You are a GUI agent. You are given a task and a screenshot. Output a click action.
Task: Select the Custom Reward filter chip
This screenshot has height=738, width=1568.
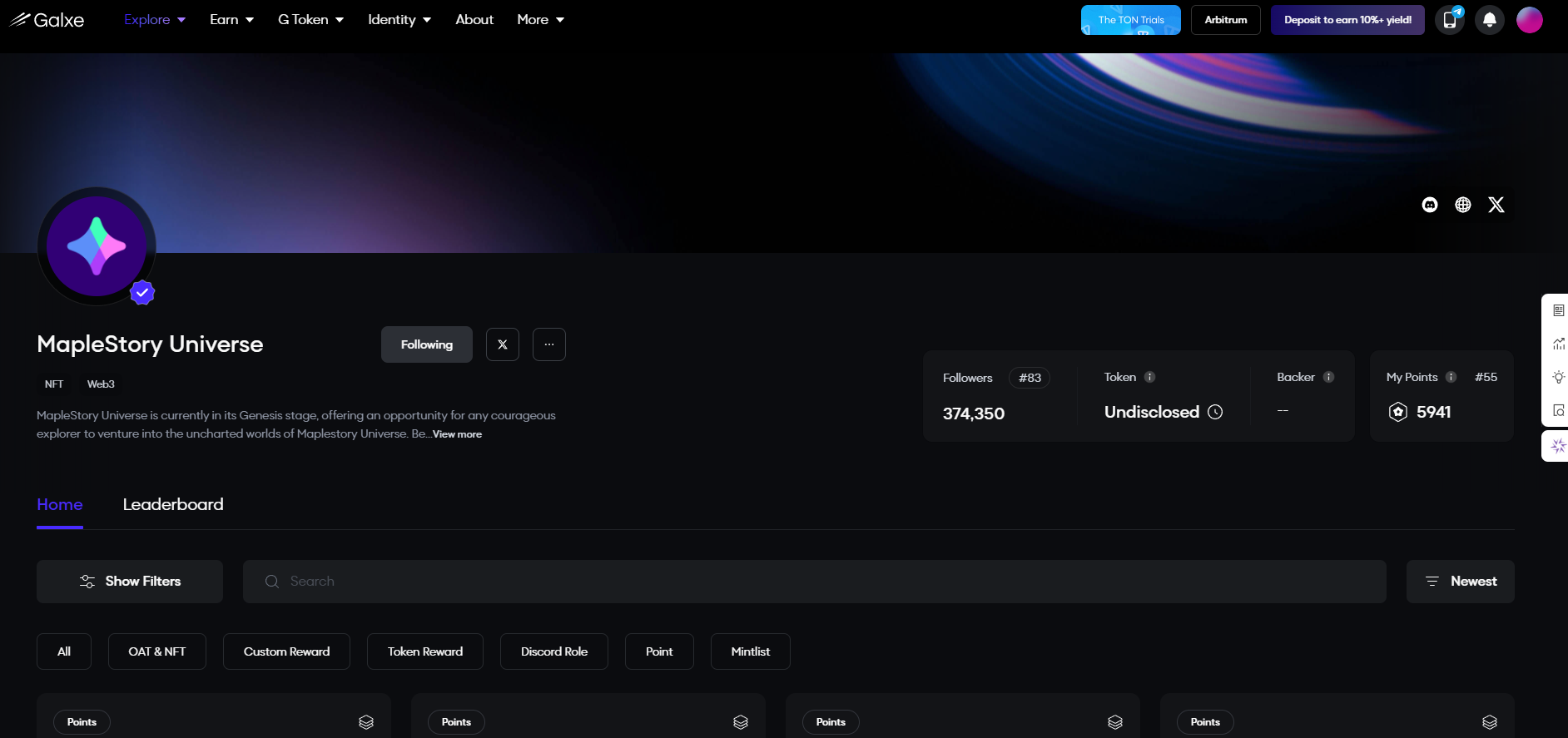click(286, 651)
